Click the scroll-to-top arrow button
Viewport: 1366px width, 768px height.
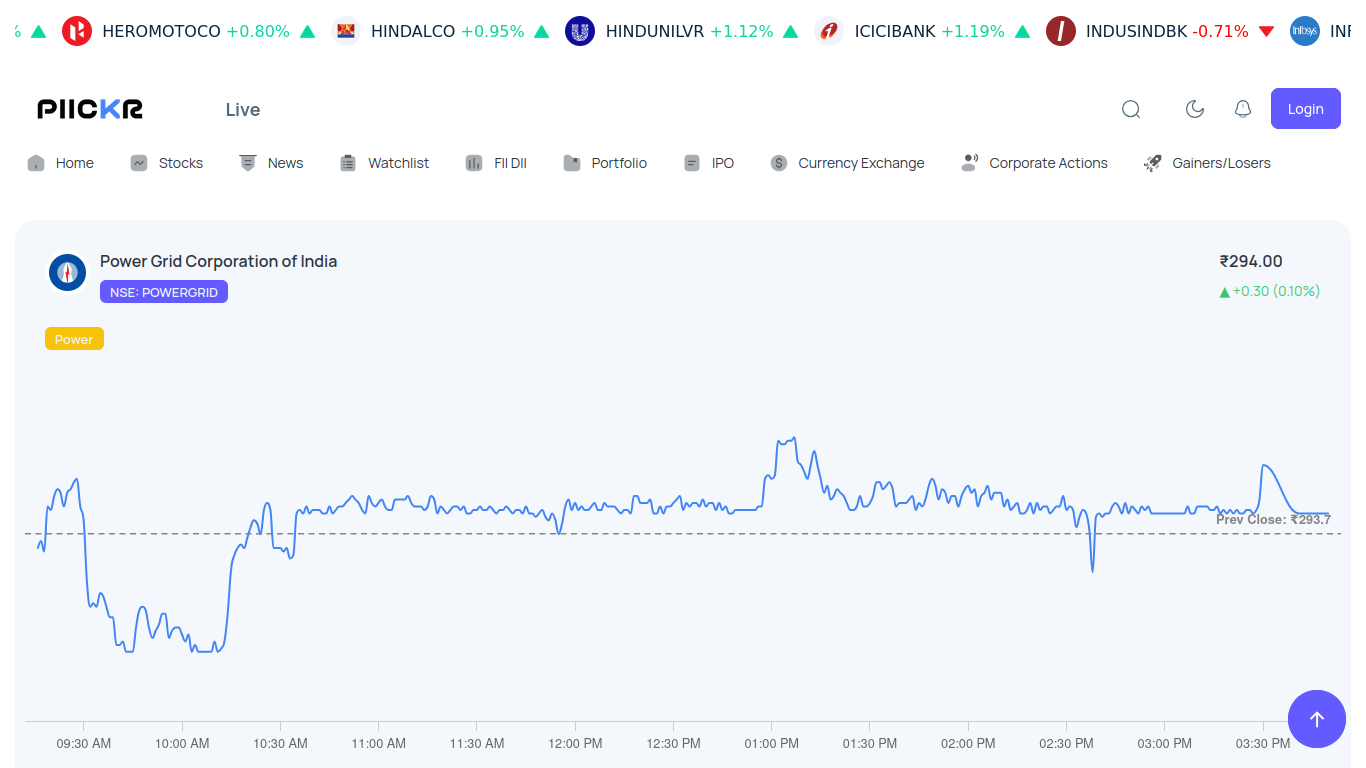click(x=1317, y=719)
